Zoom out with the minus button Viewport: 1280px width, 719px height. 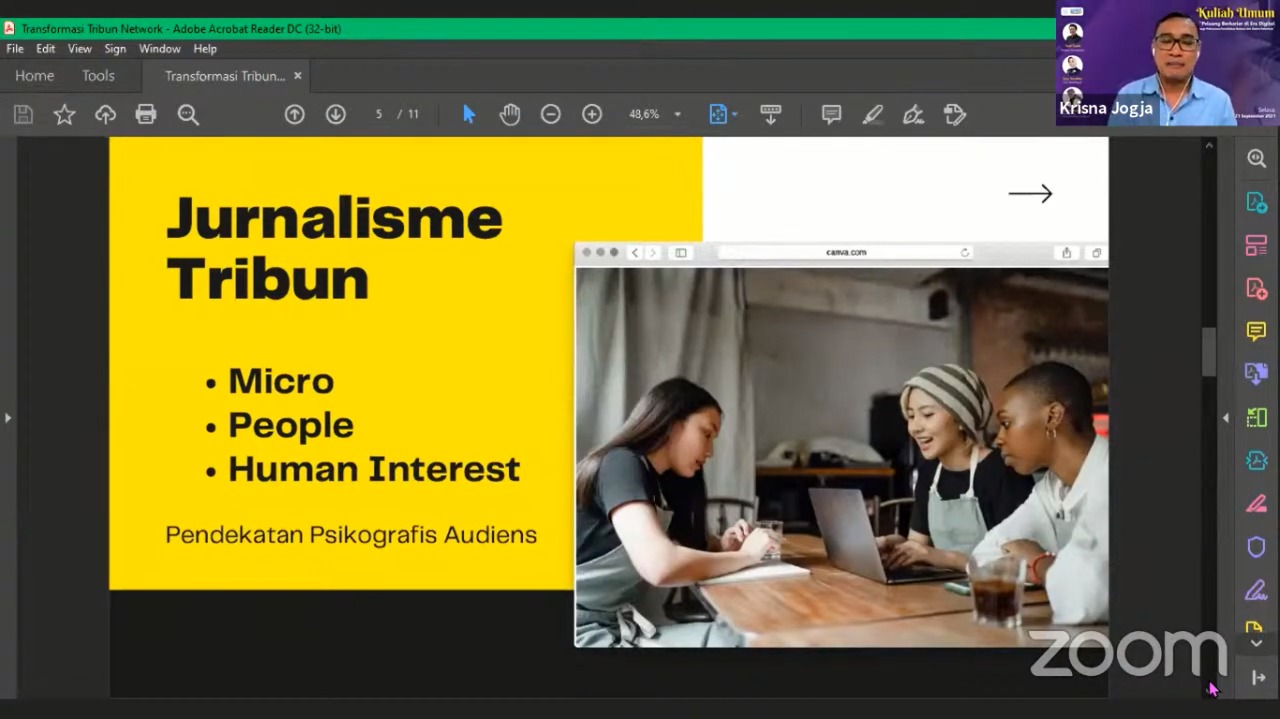click(x=551, y=115)
